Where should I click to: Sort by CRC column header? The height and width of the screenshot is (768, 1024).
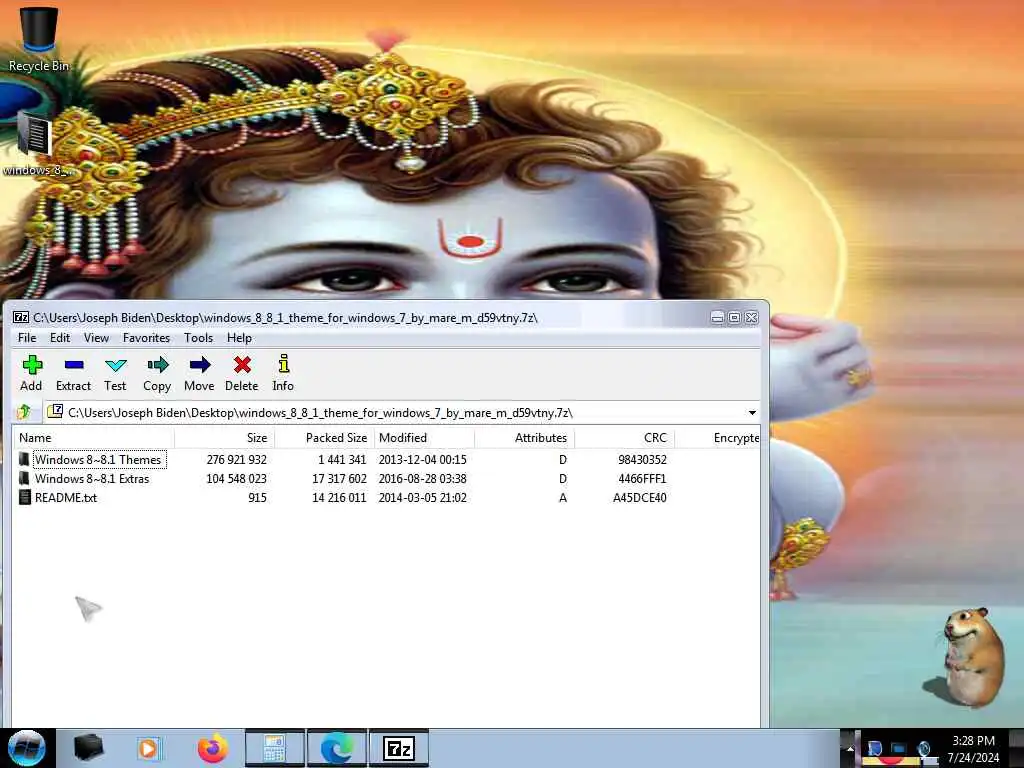click(x=624, y=438)
